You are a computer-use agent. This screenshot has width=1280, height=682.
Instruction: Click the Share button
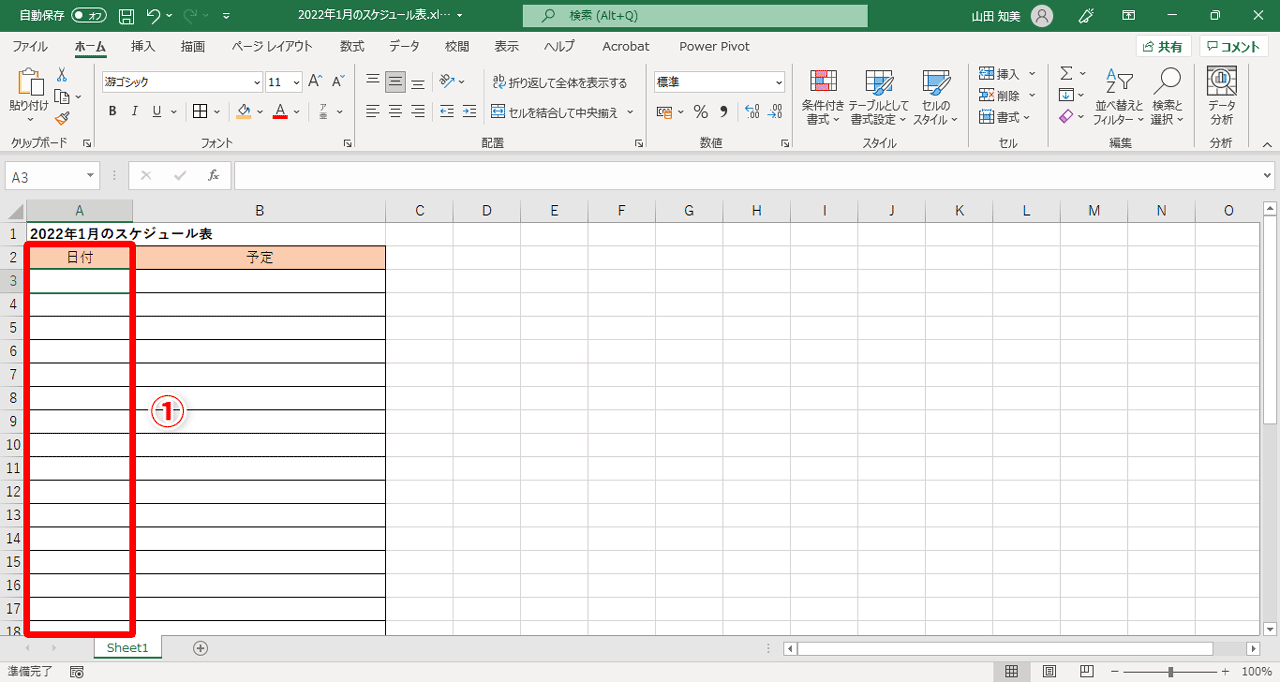point(1162,46)
